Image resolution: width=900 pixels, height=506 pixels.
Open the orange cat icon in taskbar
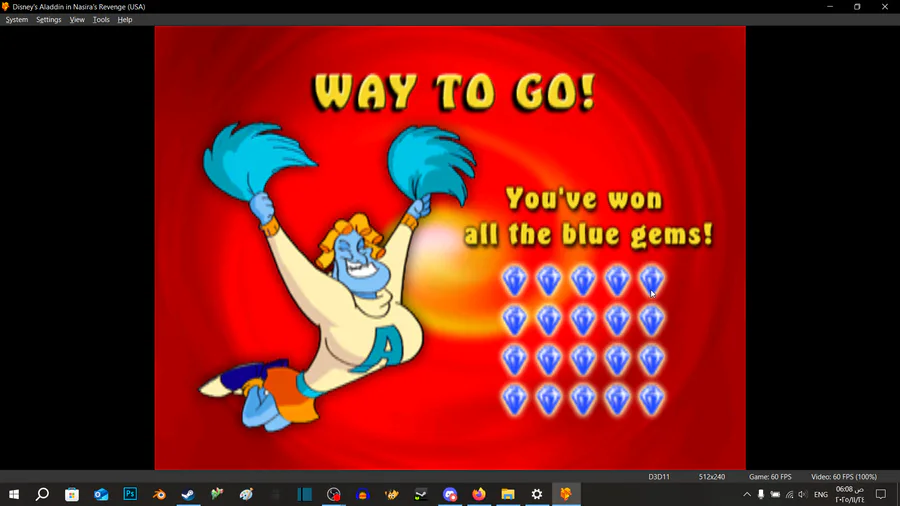391,494
